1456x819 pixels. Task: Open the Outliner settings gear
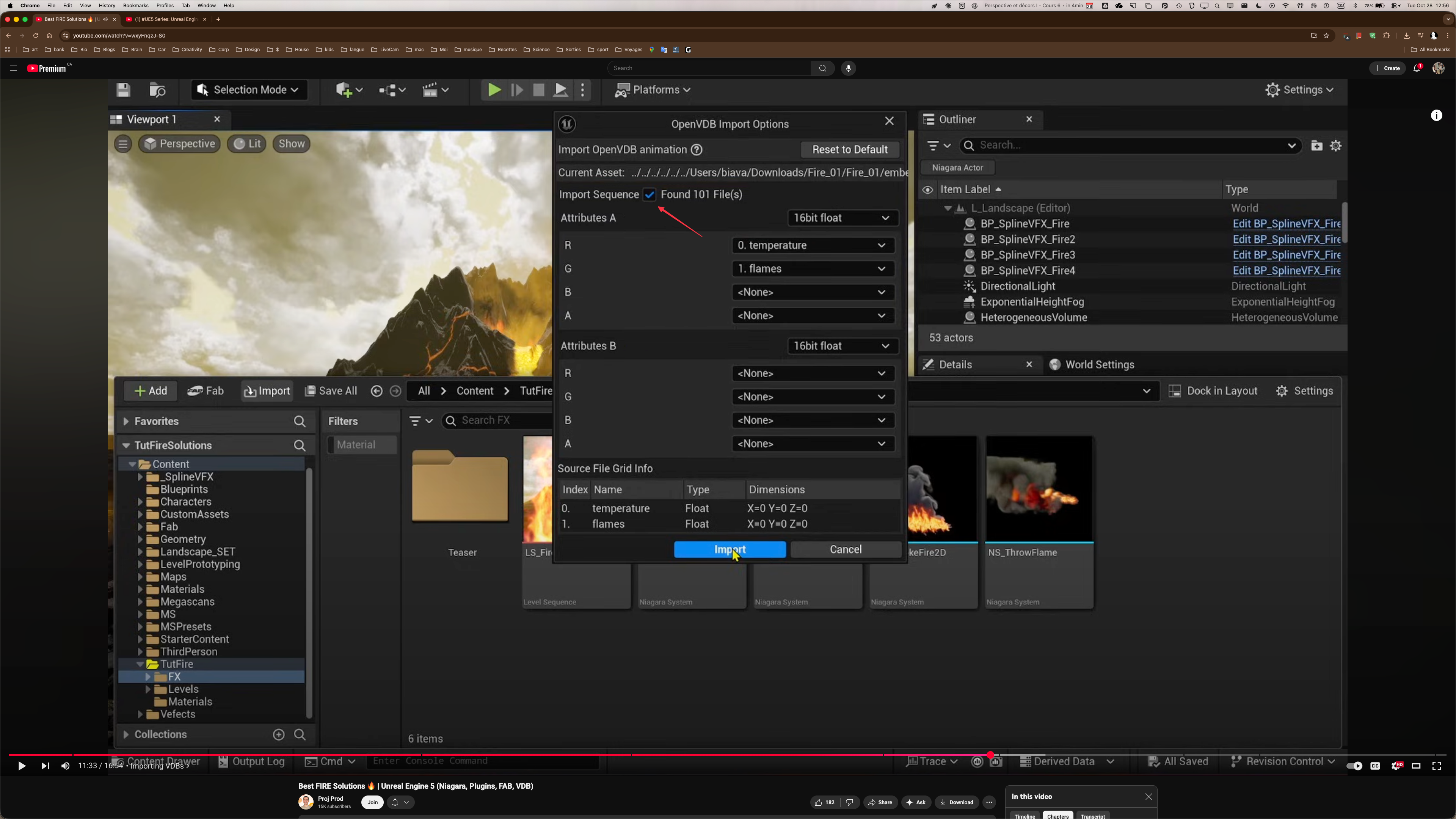1335,146
